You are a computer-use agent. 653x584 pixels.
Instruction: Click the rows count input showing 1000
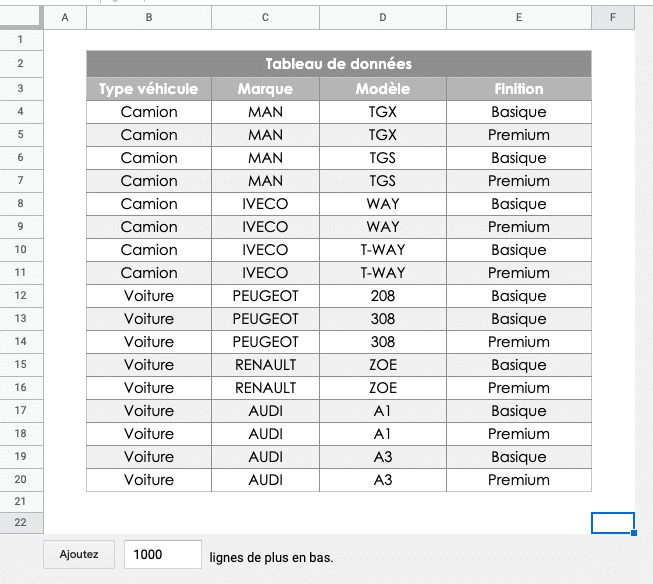click(162, 555)
